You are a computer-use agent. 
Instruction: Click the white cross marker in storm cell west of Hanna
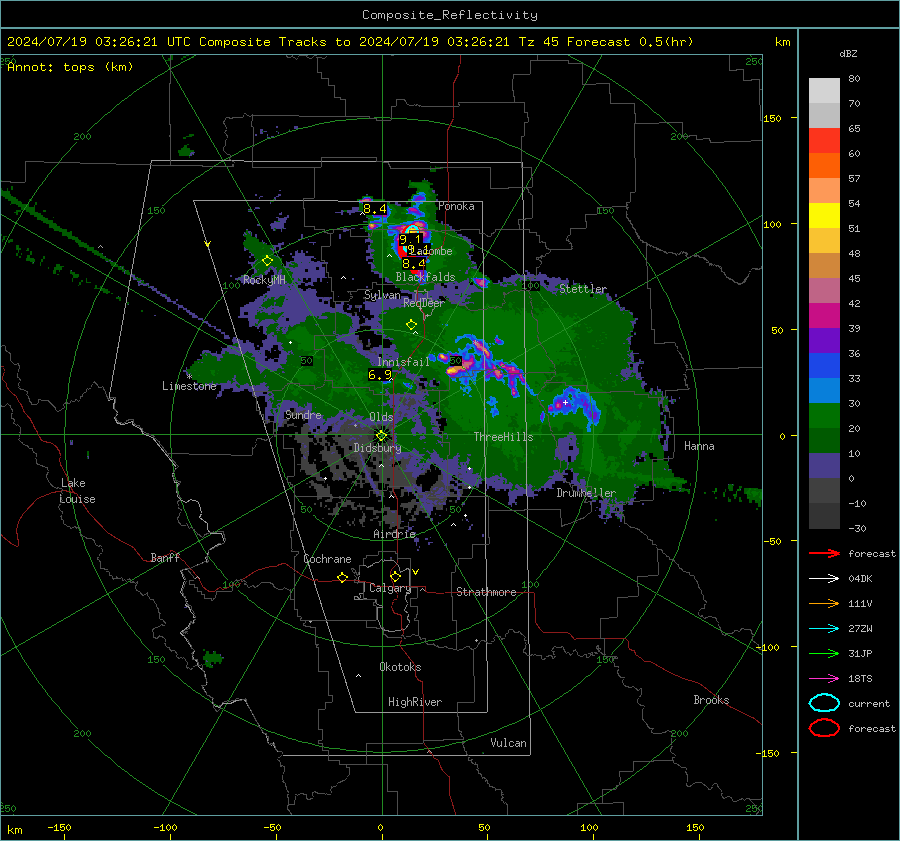(x=565, y=402)
